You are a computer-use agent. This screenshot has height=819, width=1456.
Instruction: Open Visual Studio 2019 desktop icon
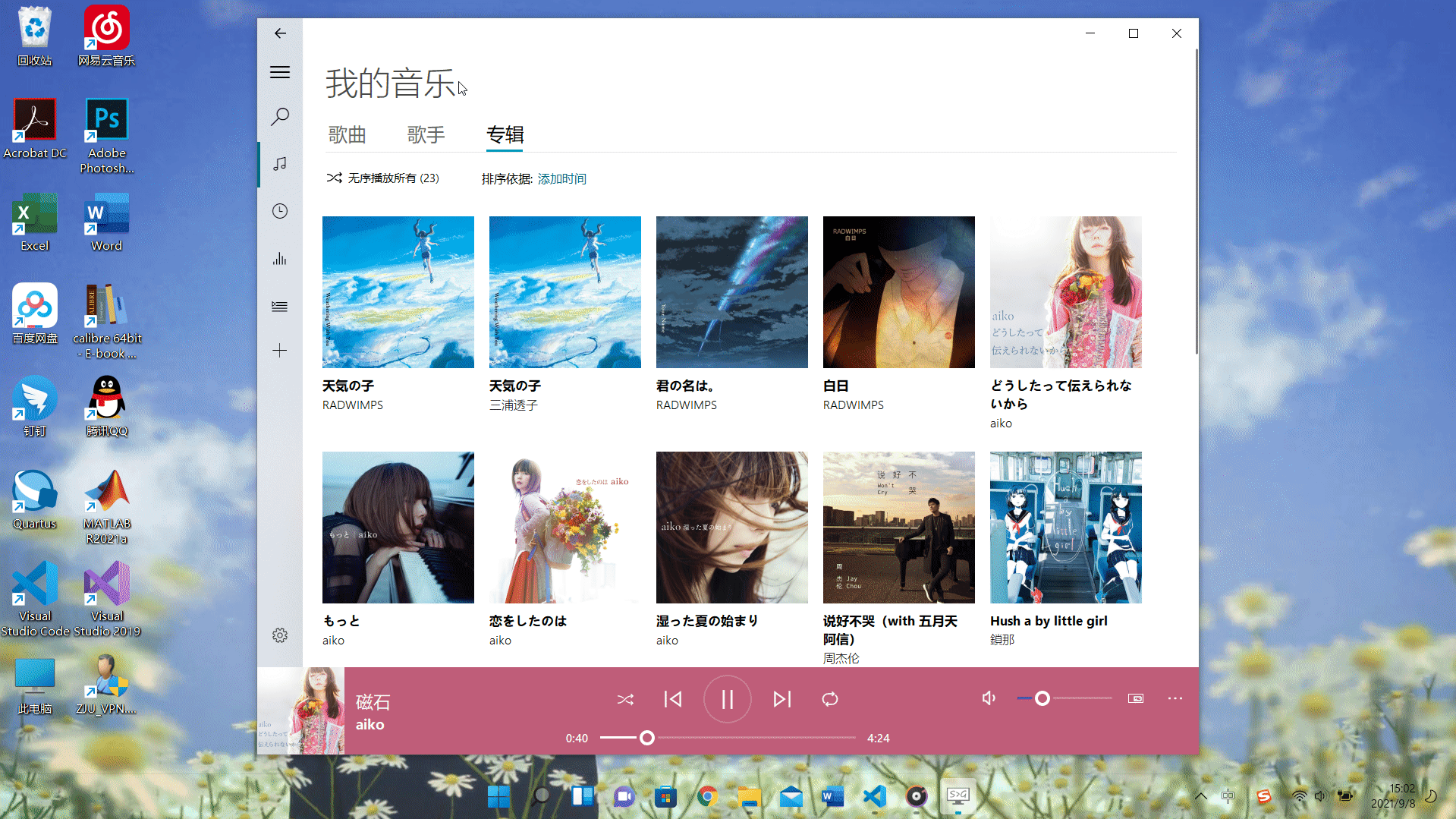(x=107, y=600)
